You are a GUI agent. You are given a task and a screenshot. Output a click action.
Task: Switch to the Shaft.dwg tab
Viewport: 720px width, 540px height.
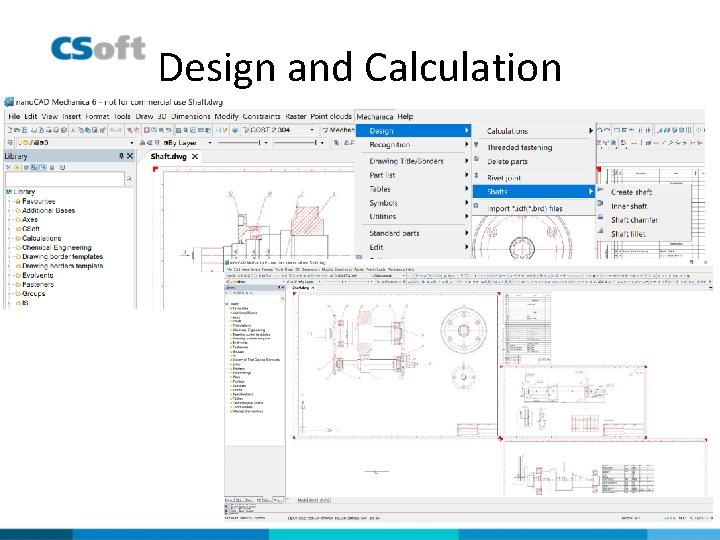[169, 157]
